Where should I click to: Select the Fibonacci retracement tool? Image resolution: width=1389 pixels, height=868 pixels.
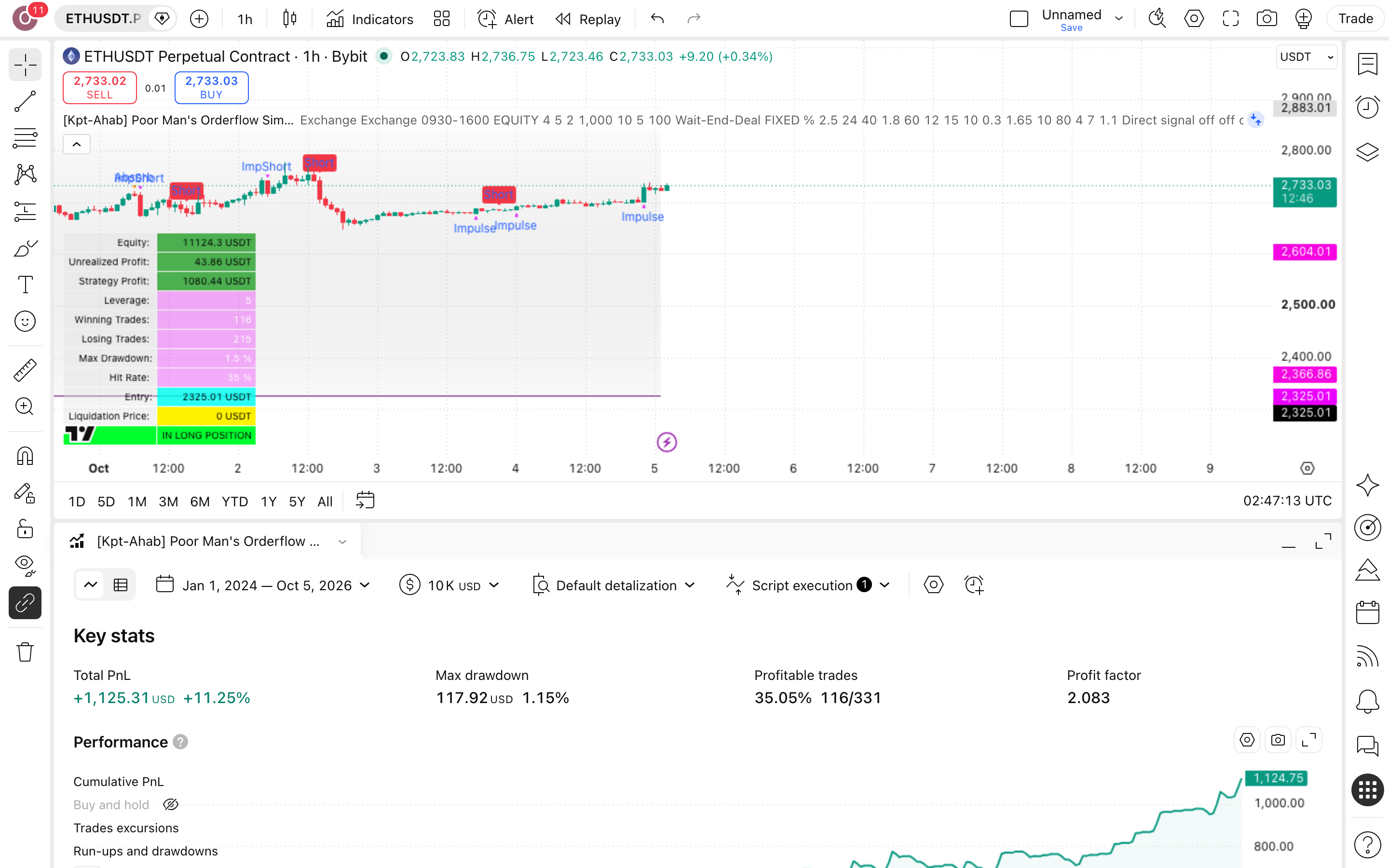pos(25,138)
